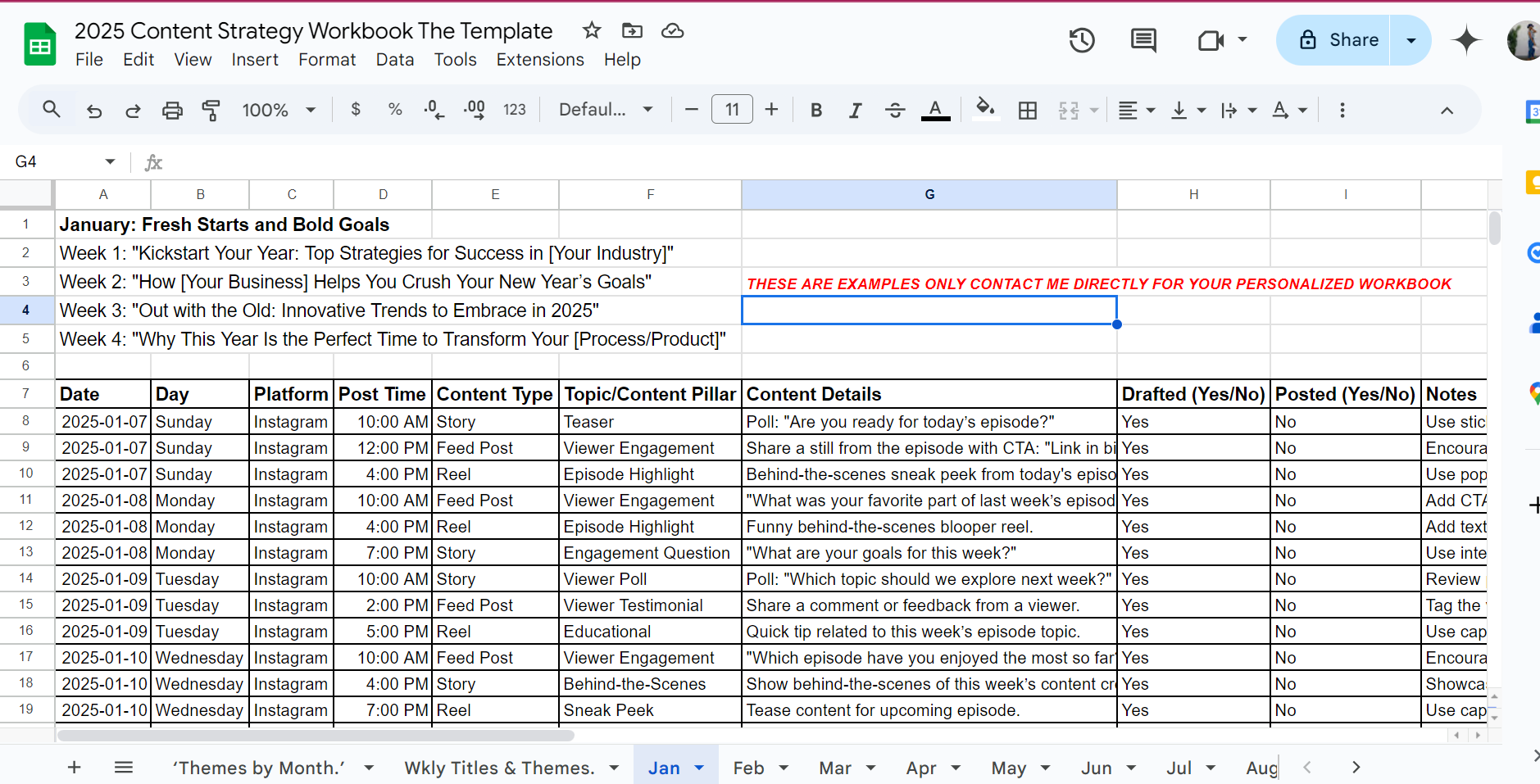The width and height of the screenshot is (1540, 784).
Task: Open the Extensions menu
Action: pyautogui.click(x=539, y=59)
